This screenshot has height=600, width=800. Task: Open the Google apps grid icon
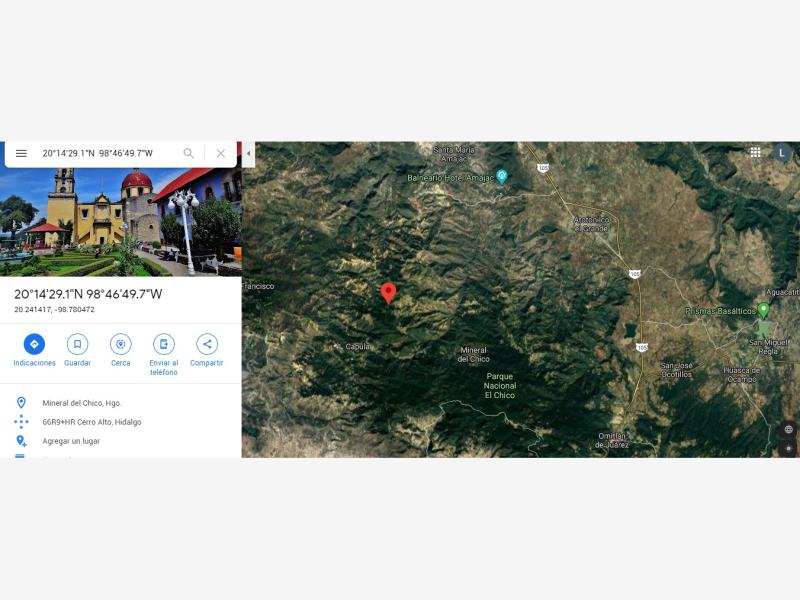coord(755,152)
